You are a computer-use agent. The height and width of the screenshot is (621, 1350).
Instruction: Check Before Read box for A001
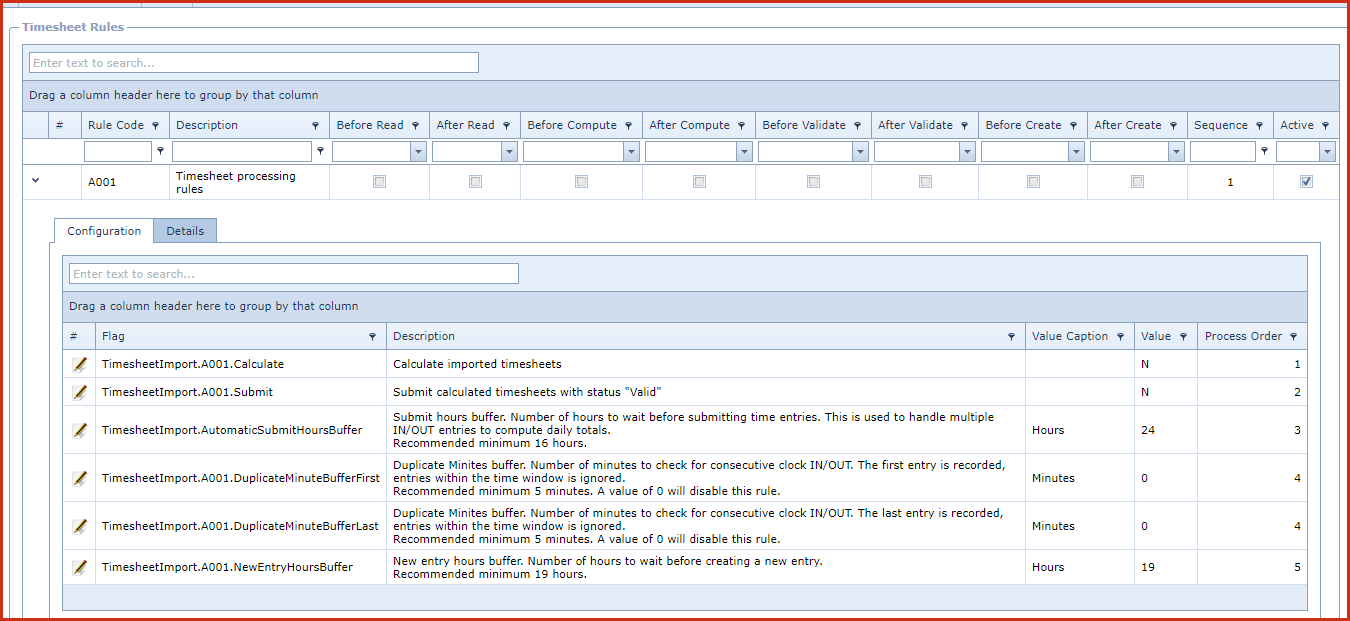point(379,182)
